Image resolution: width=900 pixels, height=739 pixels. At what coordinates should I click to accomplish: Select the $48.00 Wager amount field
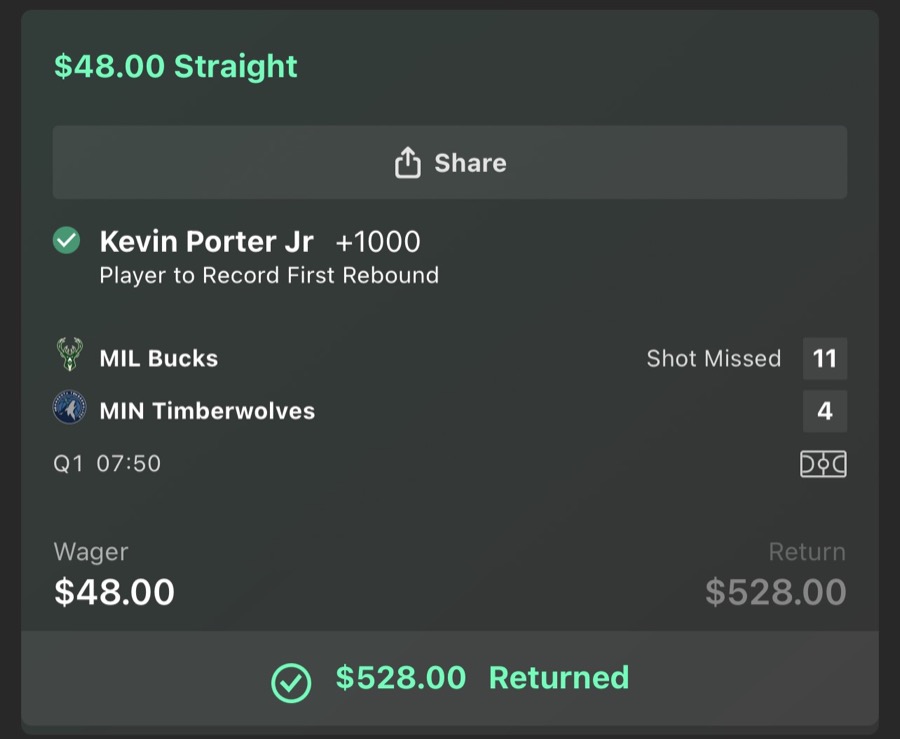coord(113,592)
